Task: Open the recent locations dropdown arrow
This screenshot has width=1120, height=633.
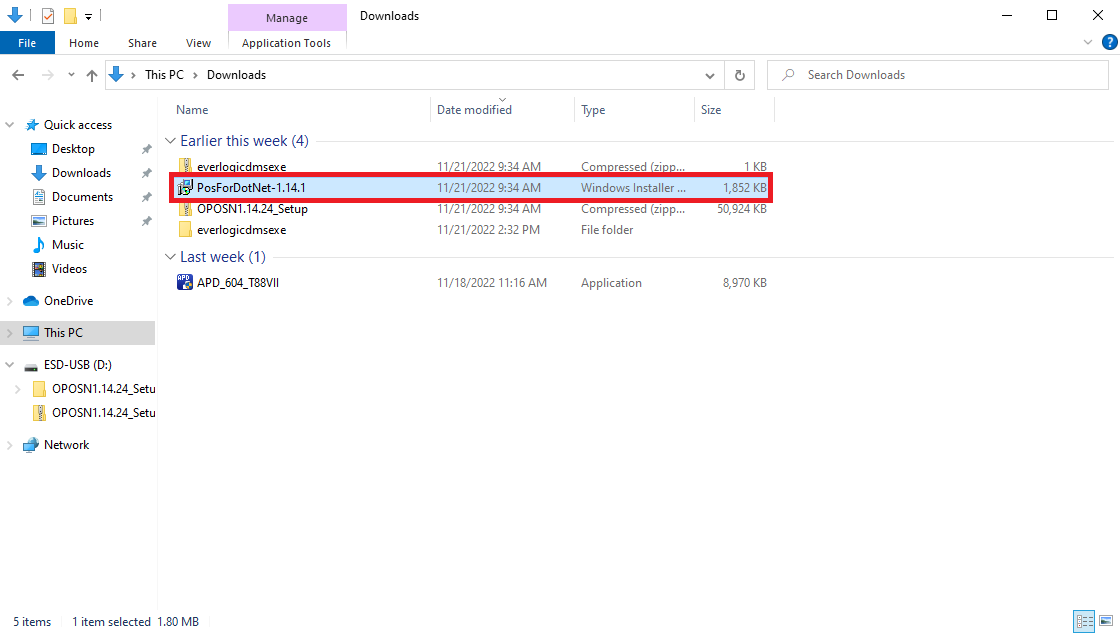Action: point(70,75)
